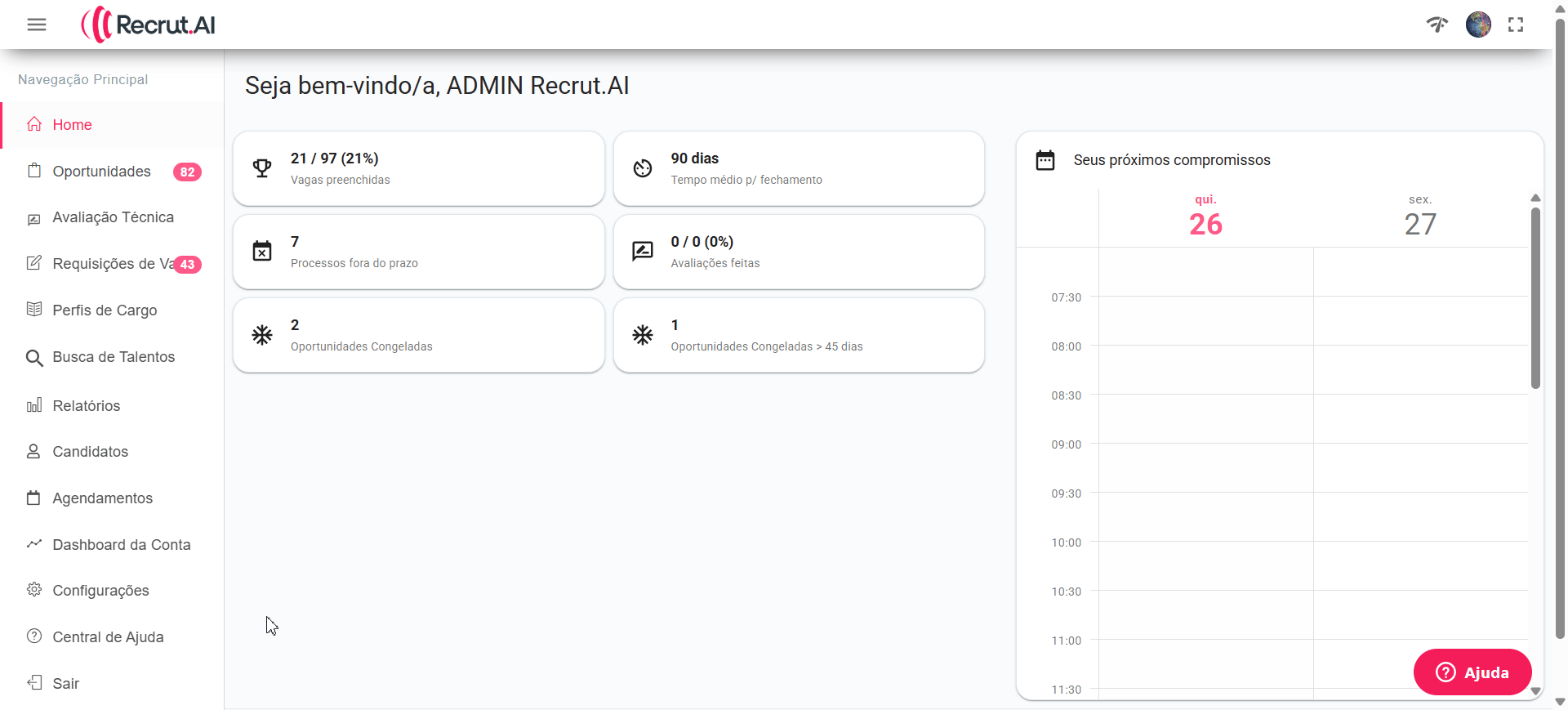Image resolution: width=1568 pixels, height=710 pixels.
Task: Open the Oportunidades Congeladas > 45 dias card
Action: coord(799,335)
